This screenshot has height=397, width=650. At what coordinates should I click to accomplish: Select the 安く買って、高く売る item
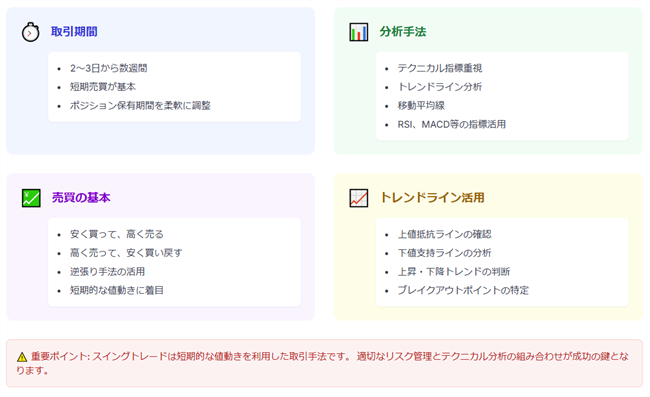tap(116, 234)
